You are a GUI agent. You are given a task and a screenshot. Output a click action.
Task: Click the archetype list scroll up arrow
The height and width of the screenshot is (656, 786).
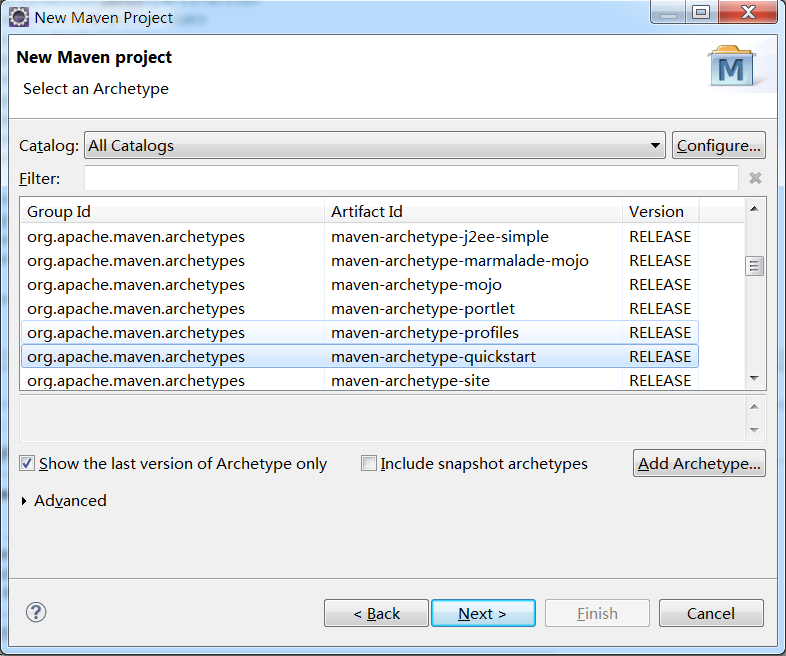(x=754, y=208)
